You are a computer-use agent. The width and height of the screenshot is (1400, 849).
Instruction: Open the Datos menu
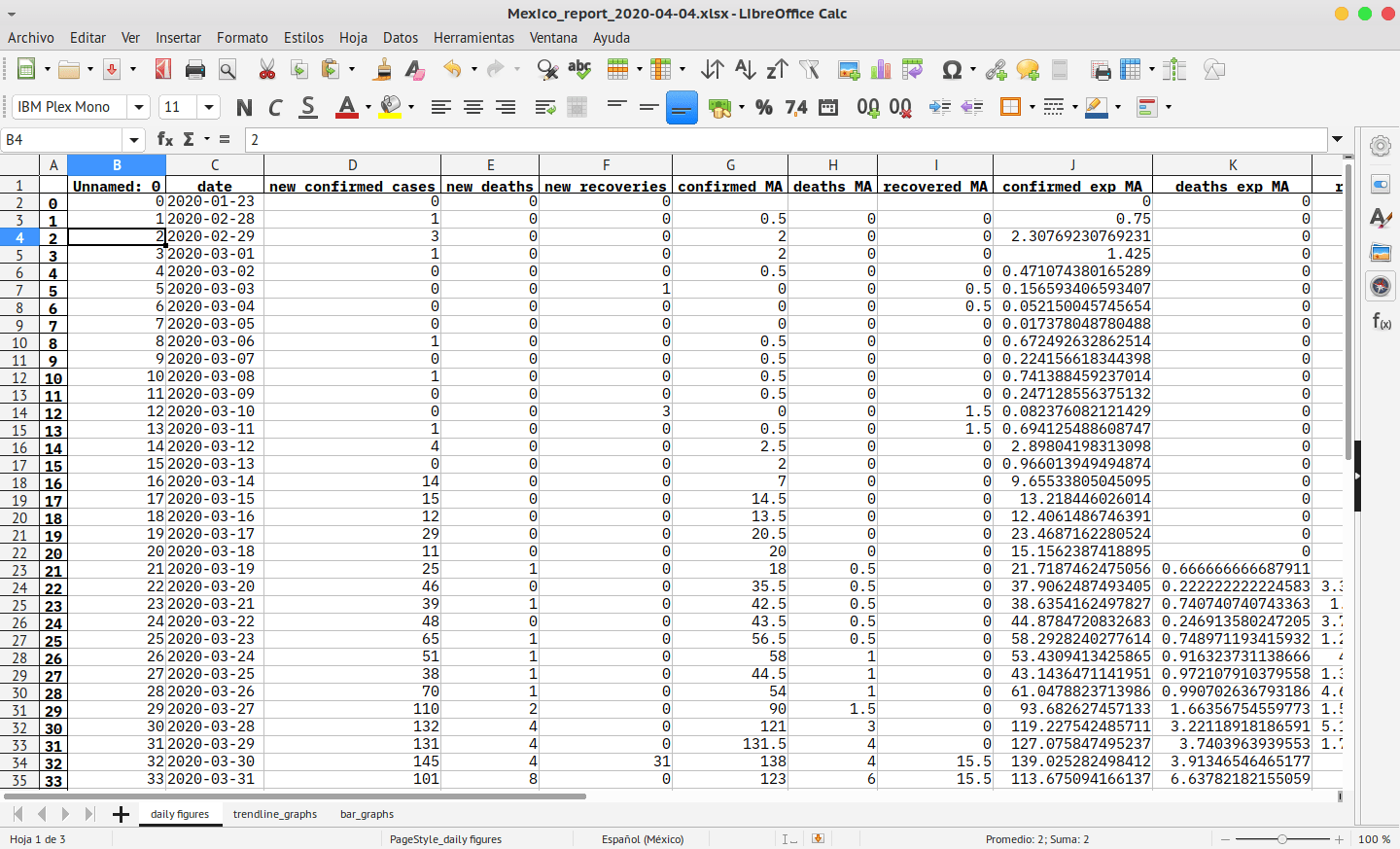[400, 37]
